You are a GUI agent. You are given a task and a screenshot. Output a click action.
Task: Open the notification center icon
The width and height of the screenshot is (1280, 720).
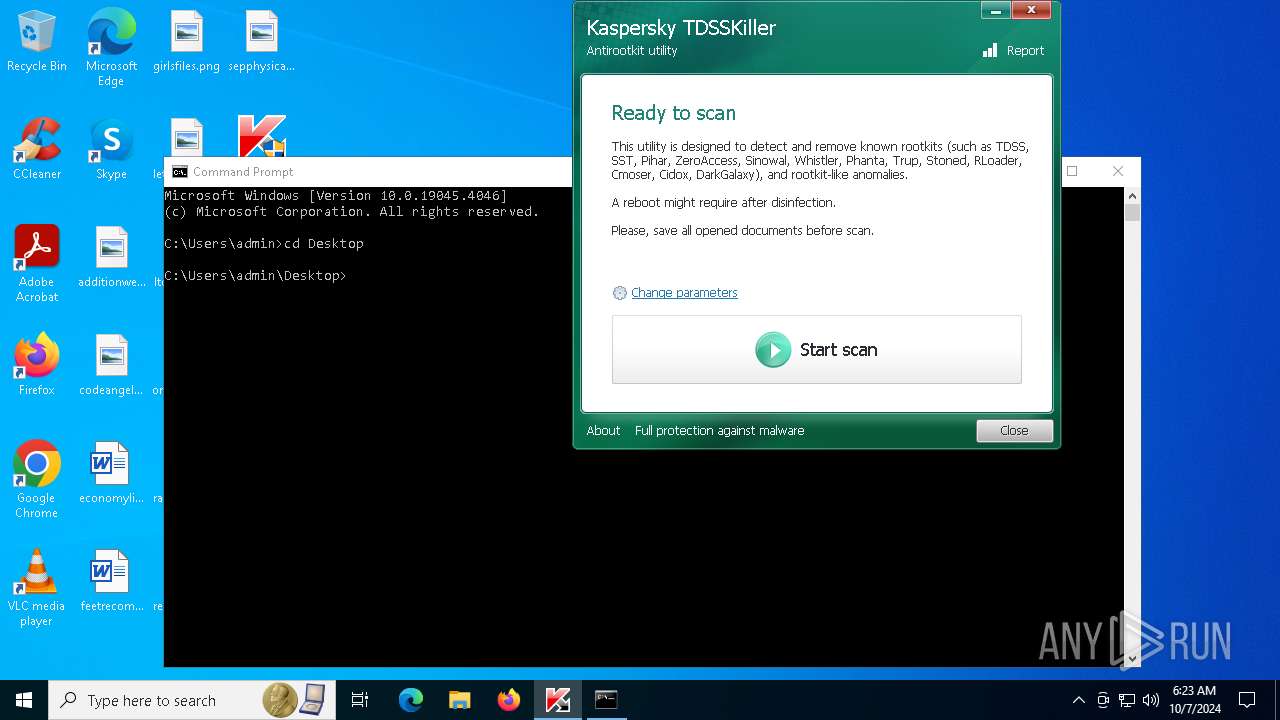(1247, 700)
